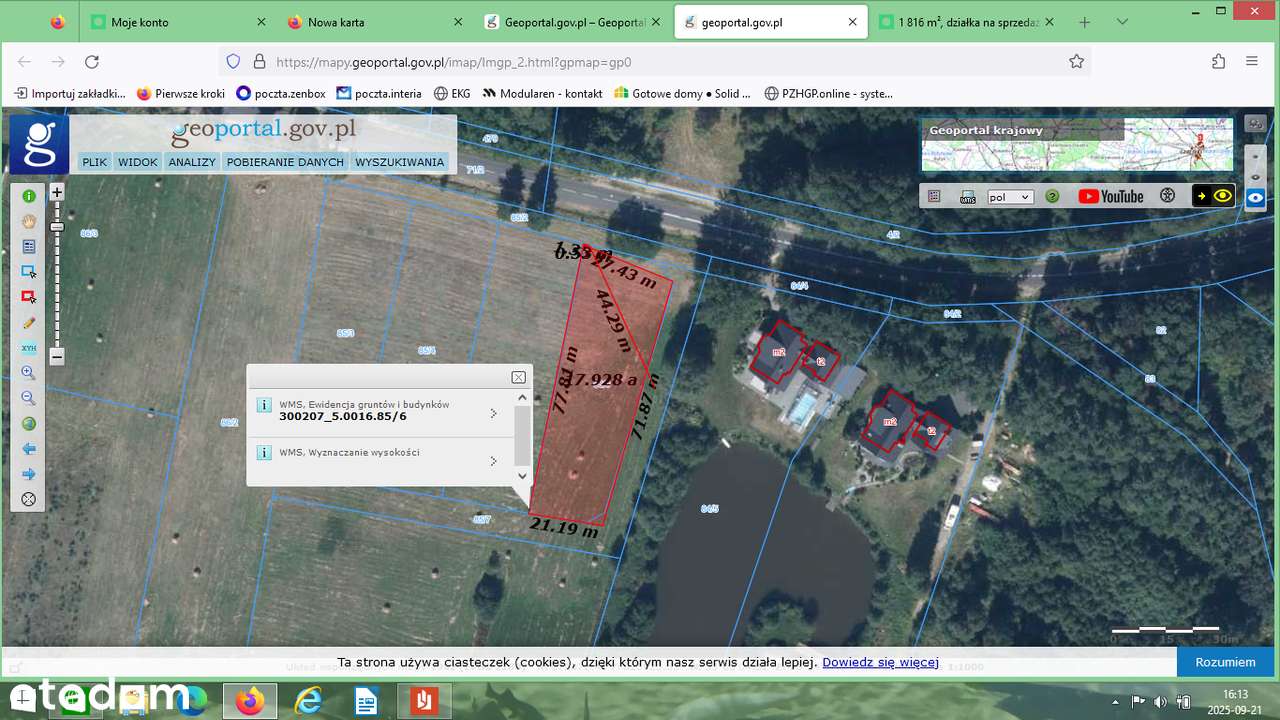Open the WIDOK menu

tap(138, 162)
